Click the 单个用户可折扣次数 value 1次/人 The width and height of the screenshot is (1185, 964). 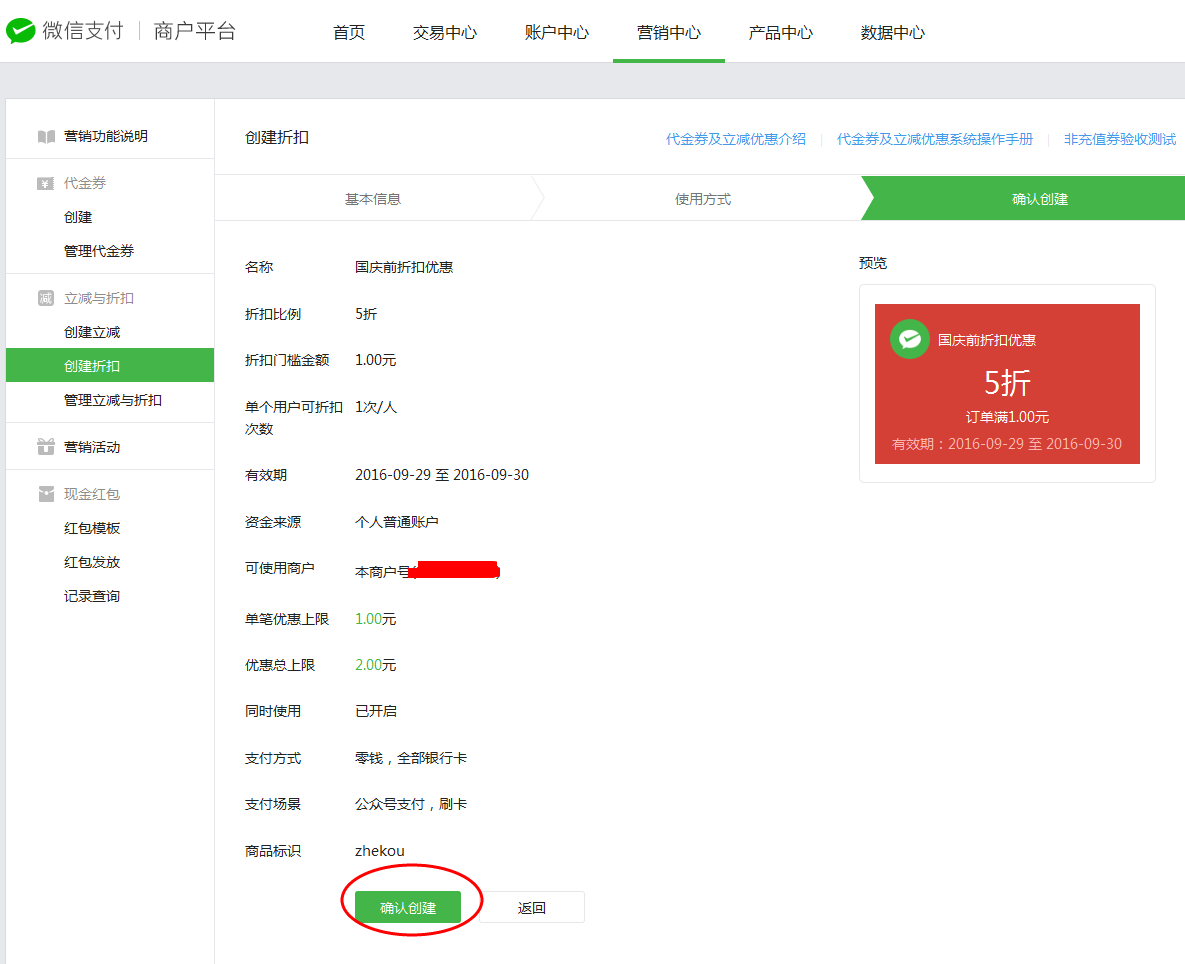(376, 407)
